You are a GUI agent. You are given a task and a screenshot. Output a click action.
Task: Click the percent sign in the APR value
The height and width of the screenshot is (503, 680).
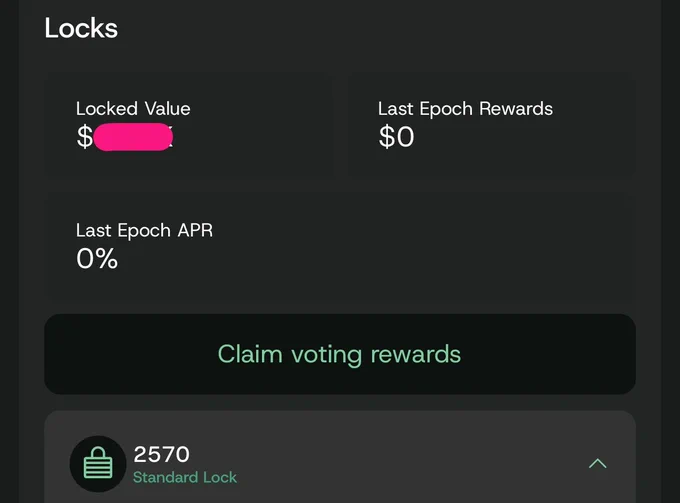[106, 259]
